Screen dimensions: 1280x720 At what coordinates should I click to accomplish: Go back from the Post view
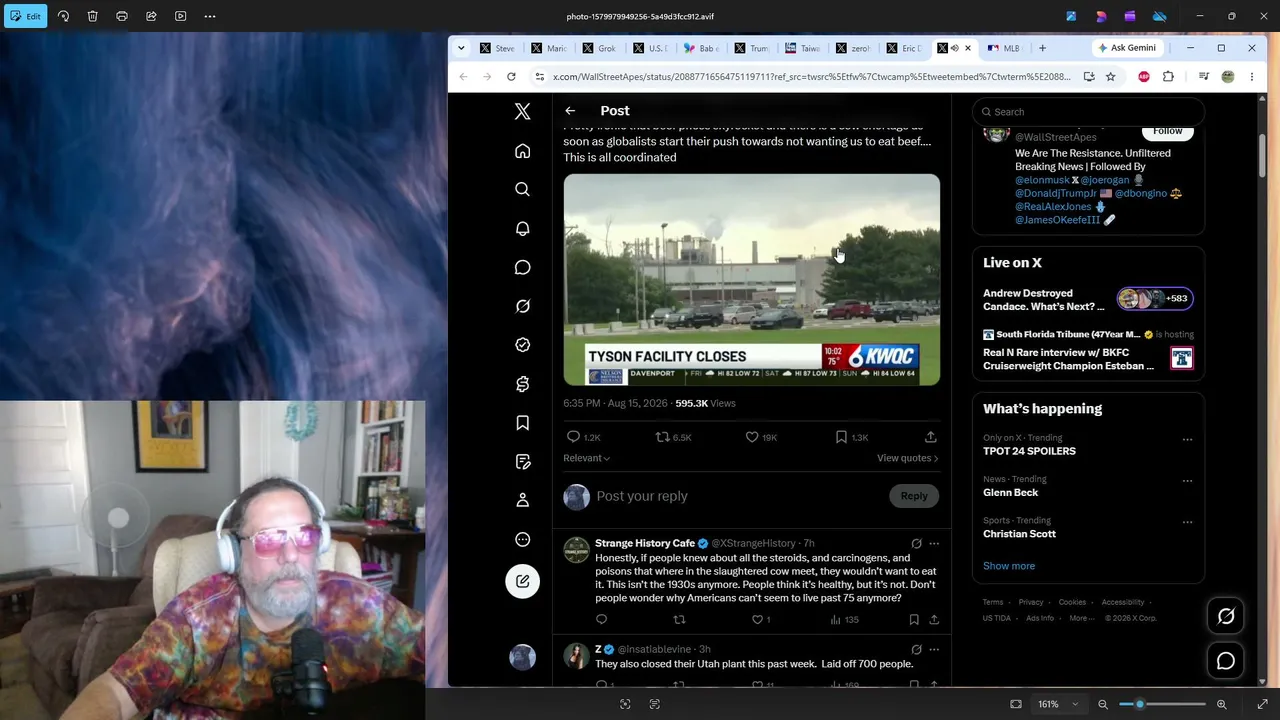tap(570, 111)
